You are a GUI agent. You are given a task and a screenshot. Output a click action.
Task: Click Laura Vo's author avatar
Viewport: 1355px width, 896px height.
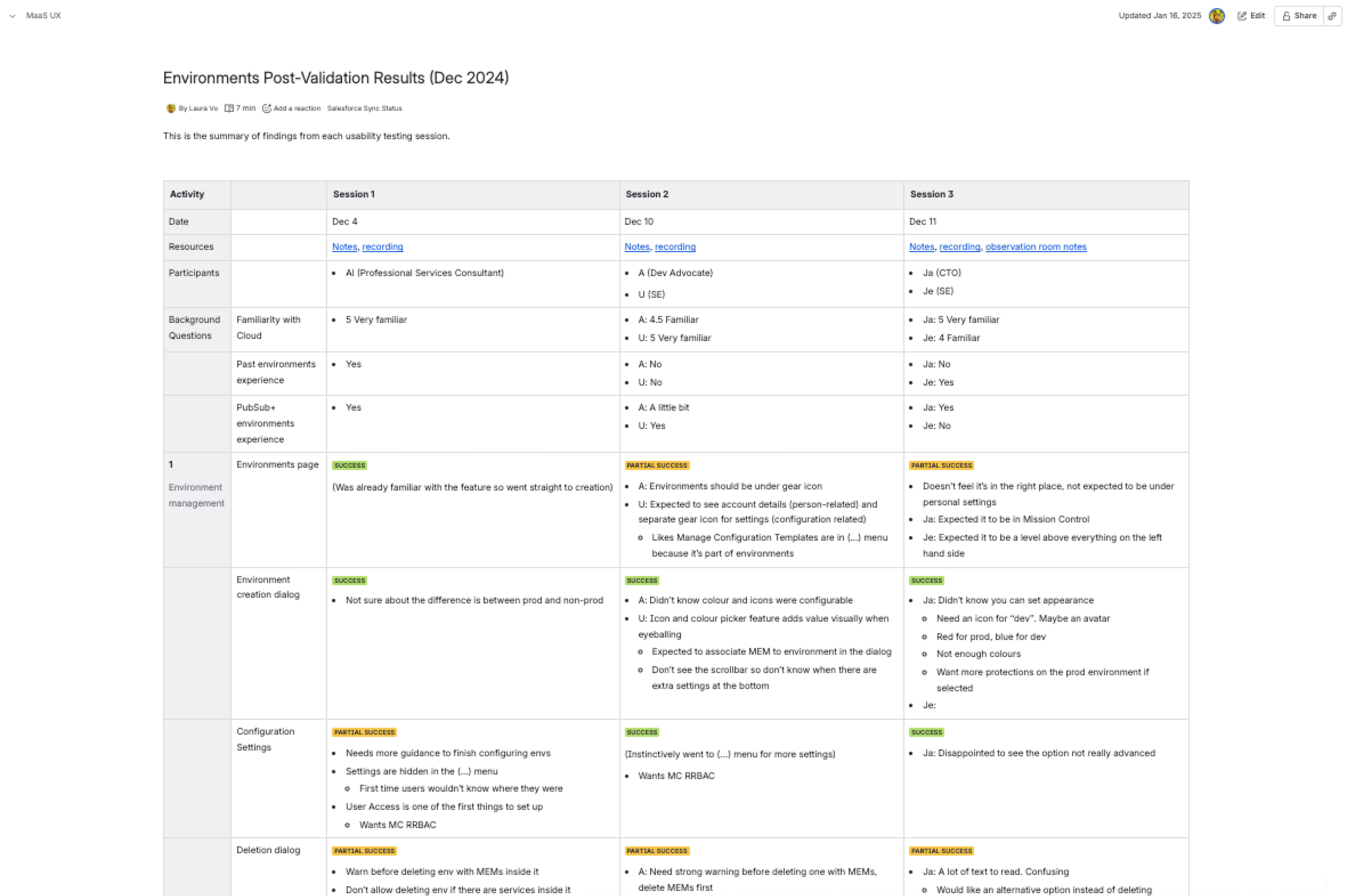click(x=170, y=108)
